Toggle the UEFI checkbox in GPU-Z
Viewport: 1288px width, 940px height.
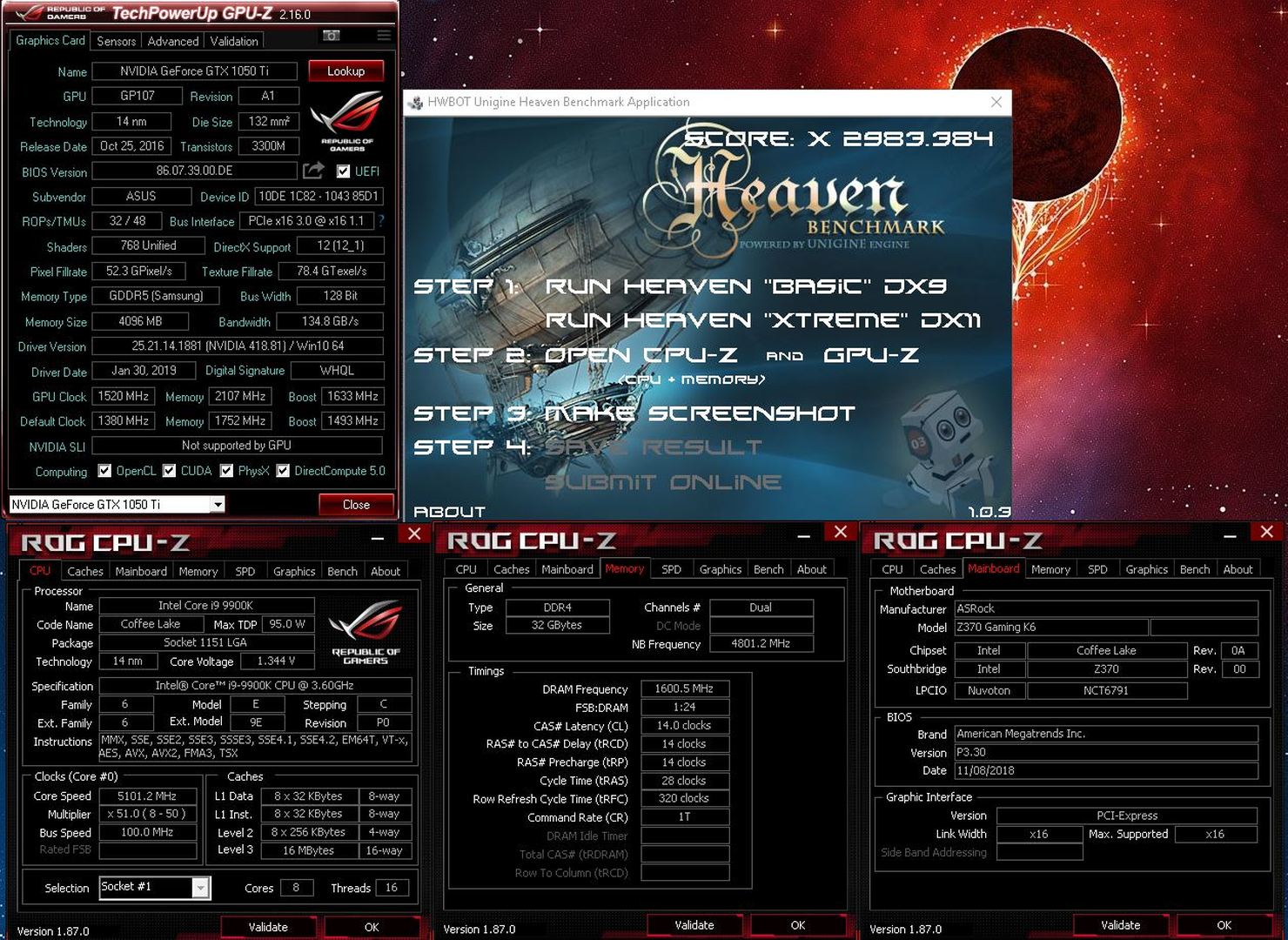pos(343,171)
